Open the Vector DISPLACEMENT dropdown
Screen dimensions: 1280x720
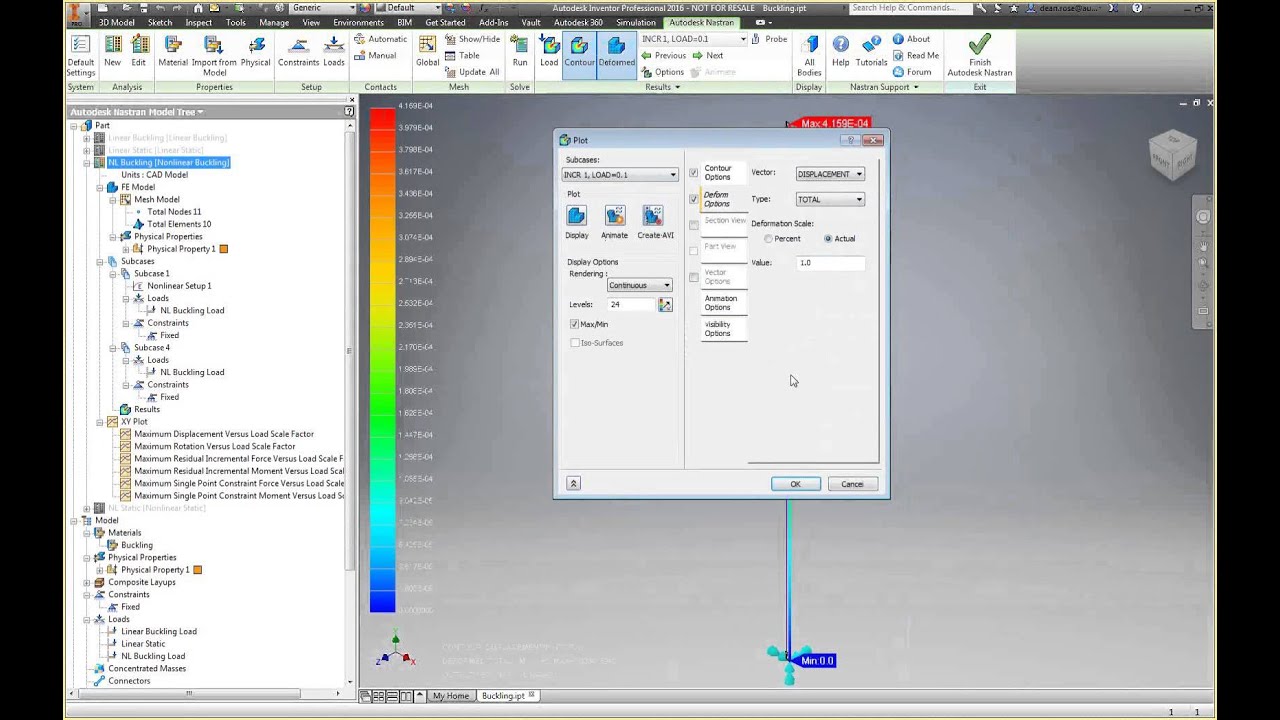tap(829, 174)
